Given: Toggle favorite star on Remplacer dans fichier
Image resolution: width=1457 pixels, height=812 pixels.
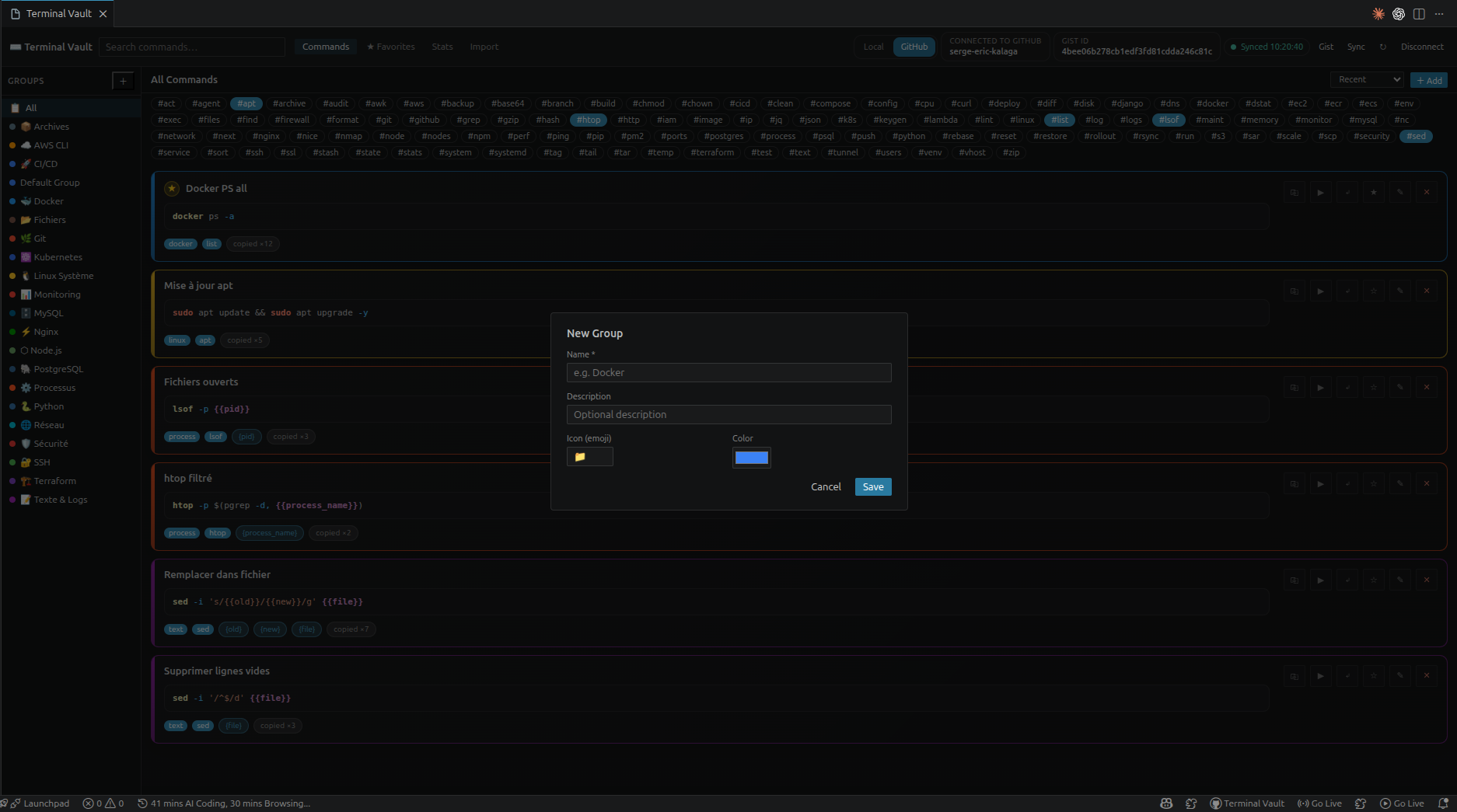Looking at the screenshot, I should click(x=1374, y=580).
